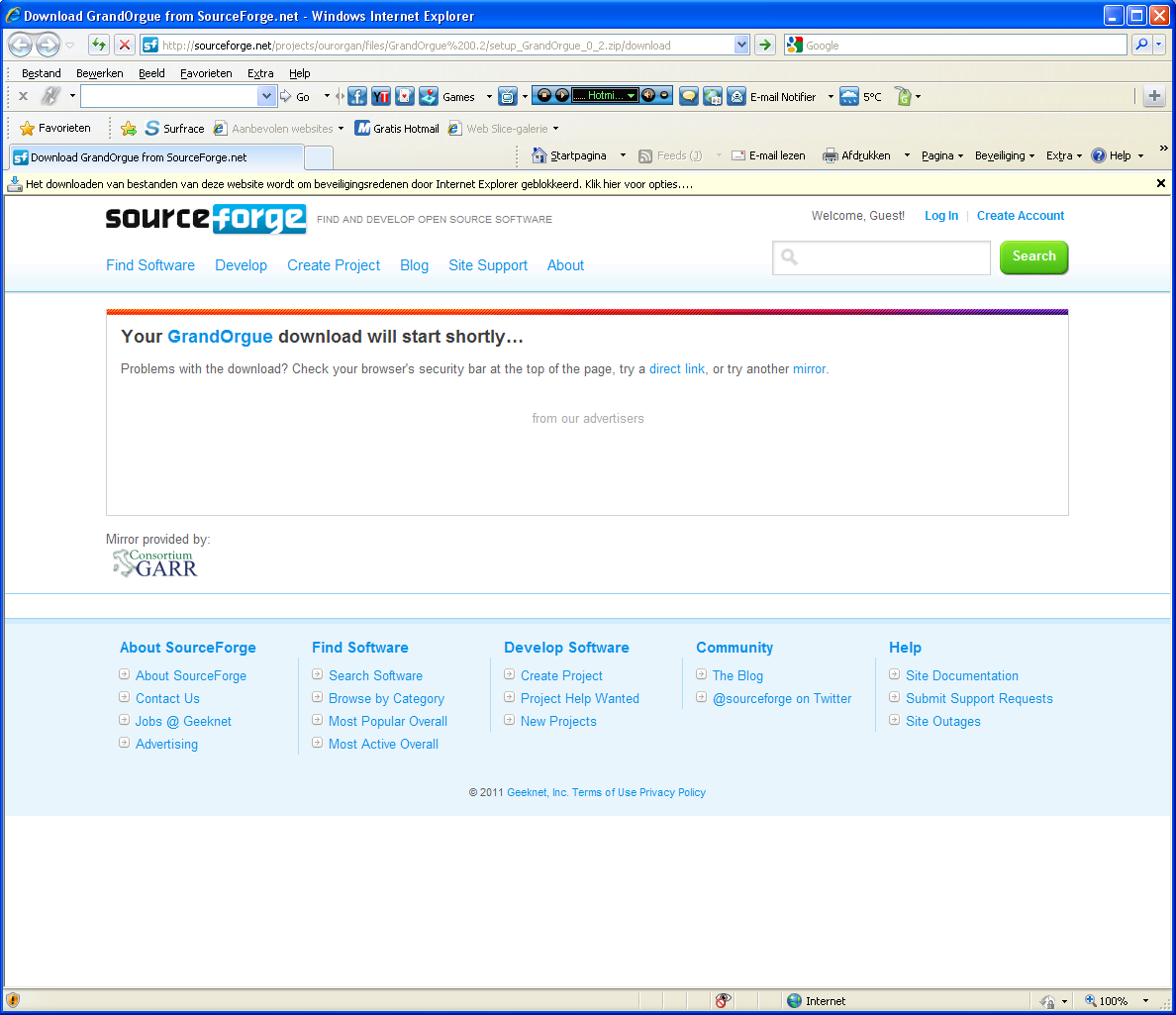Stop the toolbar radio player
Viewport: 1176px width, 1015px height.
544,95
